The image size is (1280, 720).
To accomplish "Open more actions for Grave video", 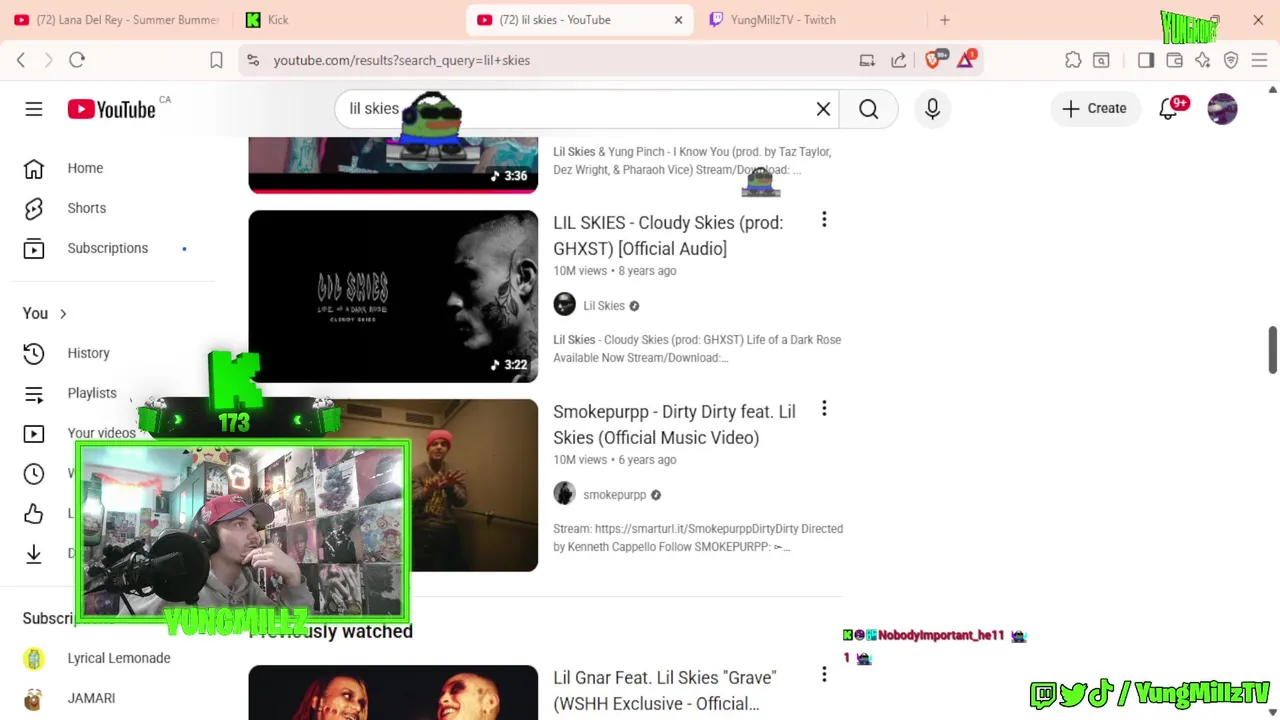I will [824, 675].
